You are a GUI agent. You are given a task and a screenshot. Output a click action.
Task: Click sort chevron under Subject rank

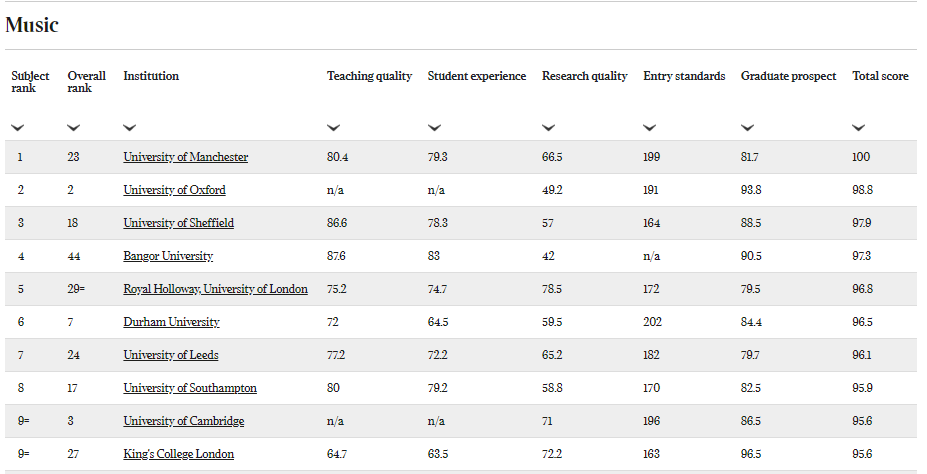pos(18,128)
